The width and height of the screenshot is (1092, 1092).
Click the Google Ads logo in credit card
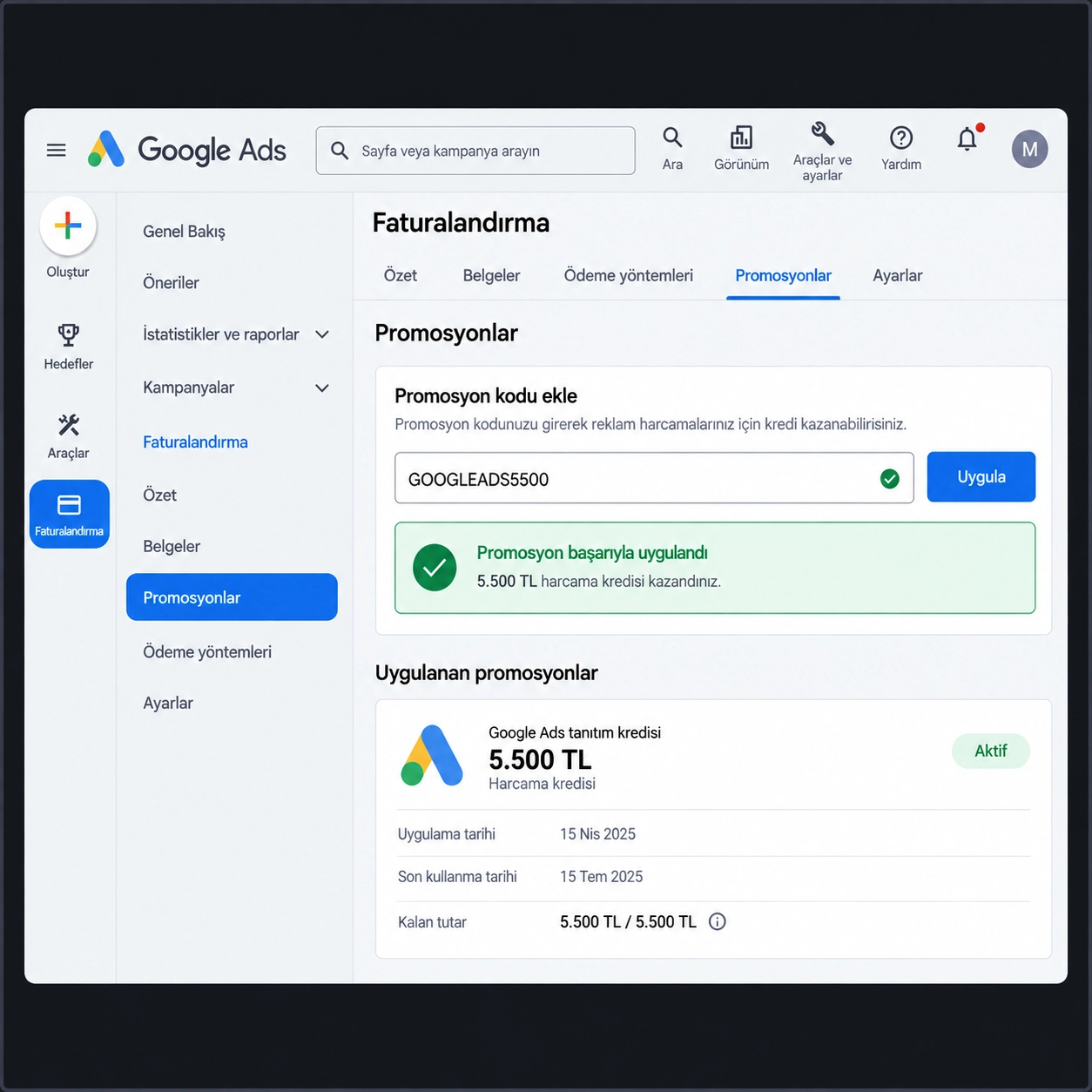[432, 755]
